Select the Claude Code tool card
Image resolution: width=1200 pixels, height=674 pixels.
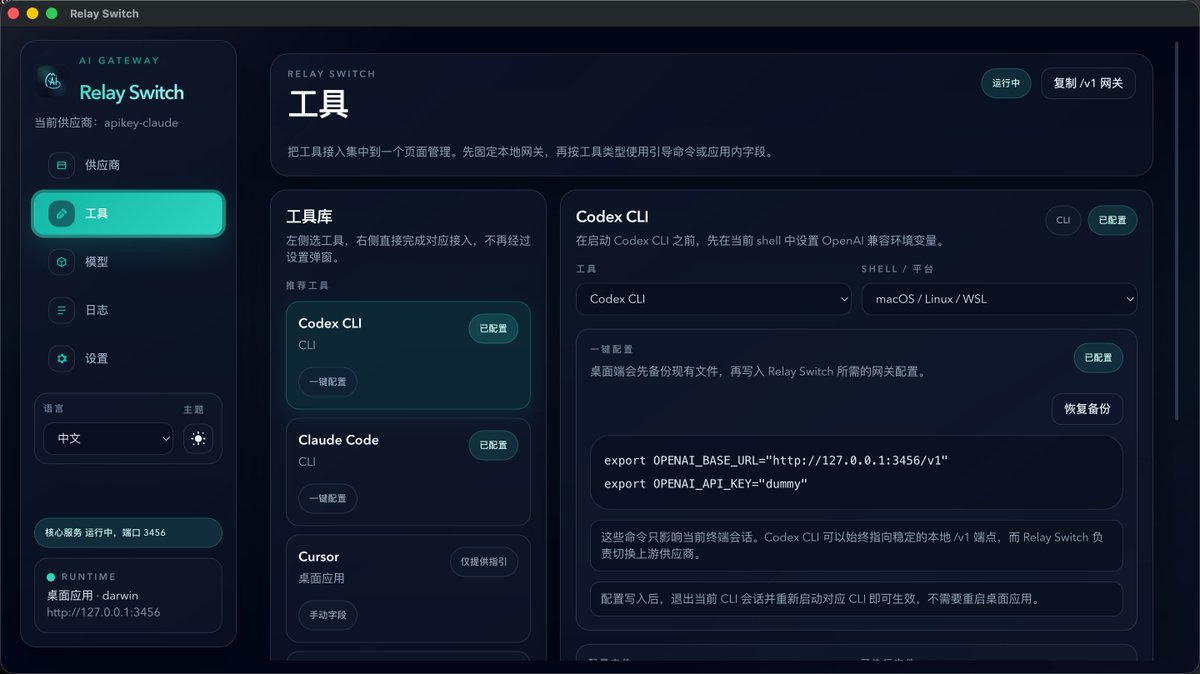(x=408, y=472)
